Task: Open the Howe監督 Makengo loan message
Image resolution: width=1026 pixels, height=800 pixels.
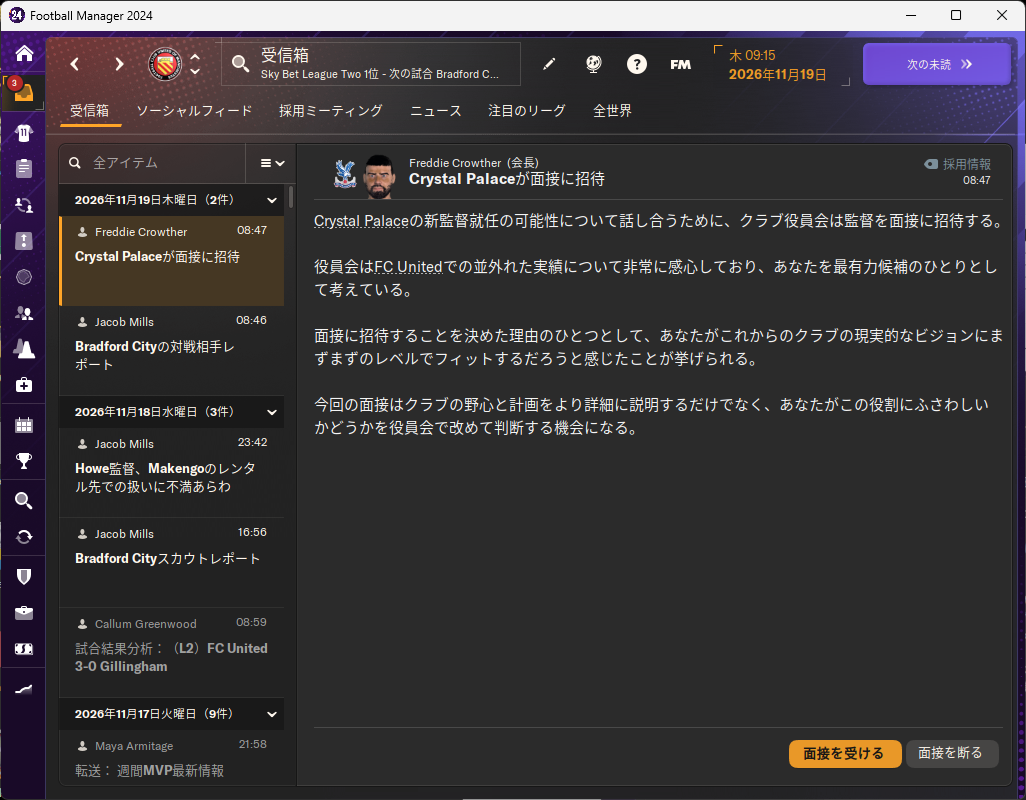Action: (x=171, y=473)
